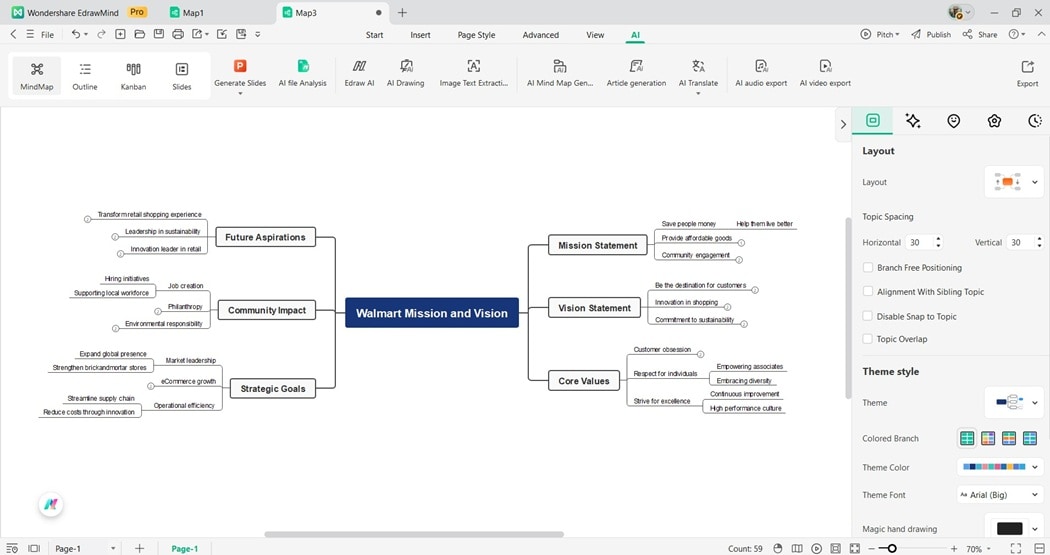Open the Start ribbon tab
1050x555 pixels.
pyautogui.click(x=374, y=35)
